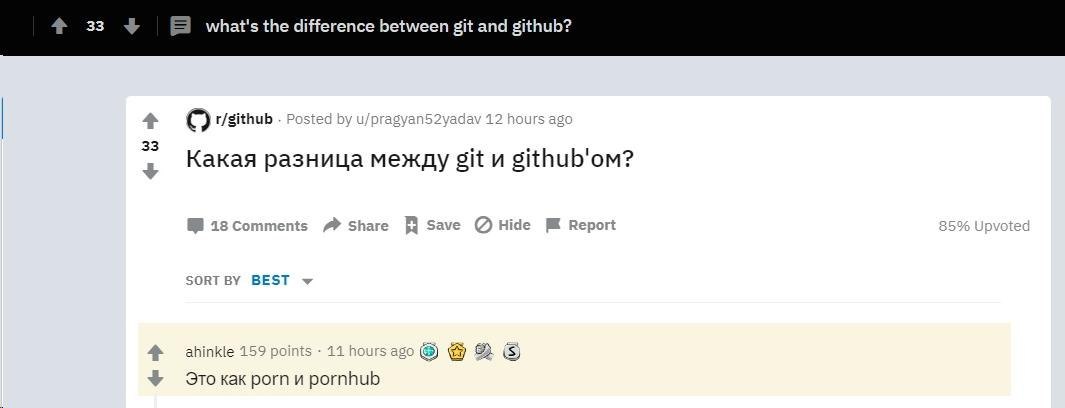Open the 18 Comments section
Screen dimensions: 1065x408
[x=248, y=226]
